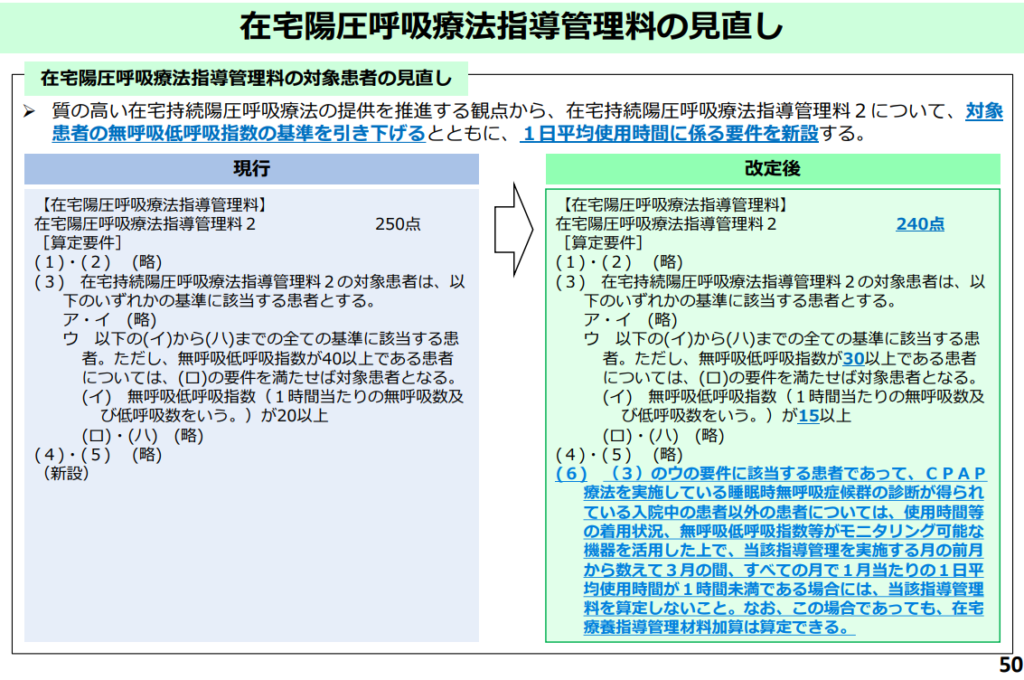Click the 250点 value in the 現行 panel
The height and width of the screenshot is (680, 1024).
pyautogui.click(x=398, y=224)
